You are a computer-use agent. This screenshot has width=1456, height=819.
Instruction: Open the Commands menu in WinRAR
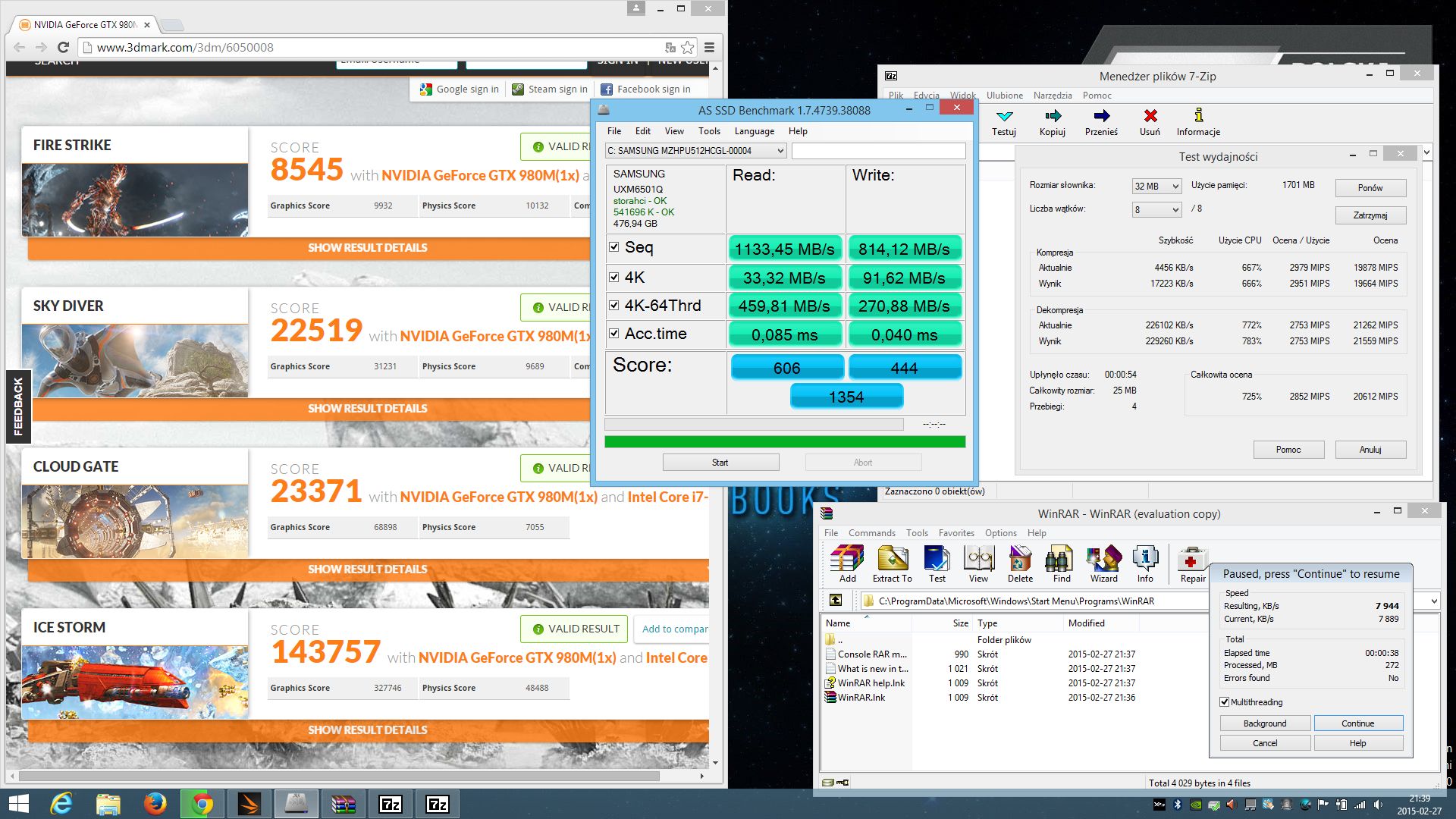point(871,533)
